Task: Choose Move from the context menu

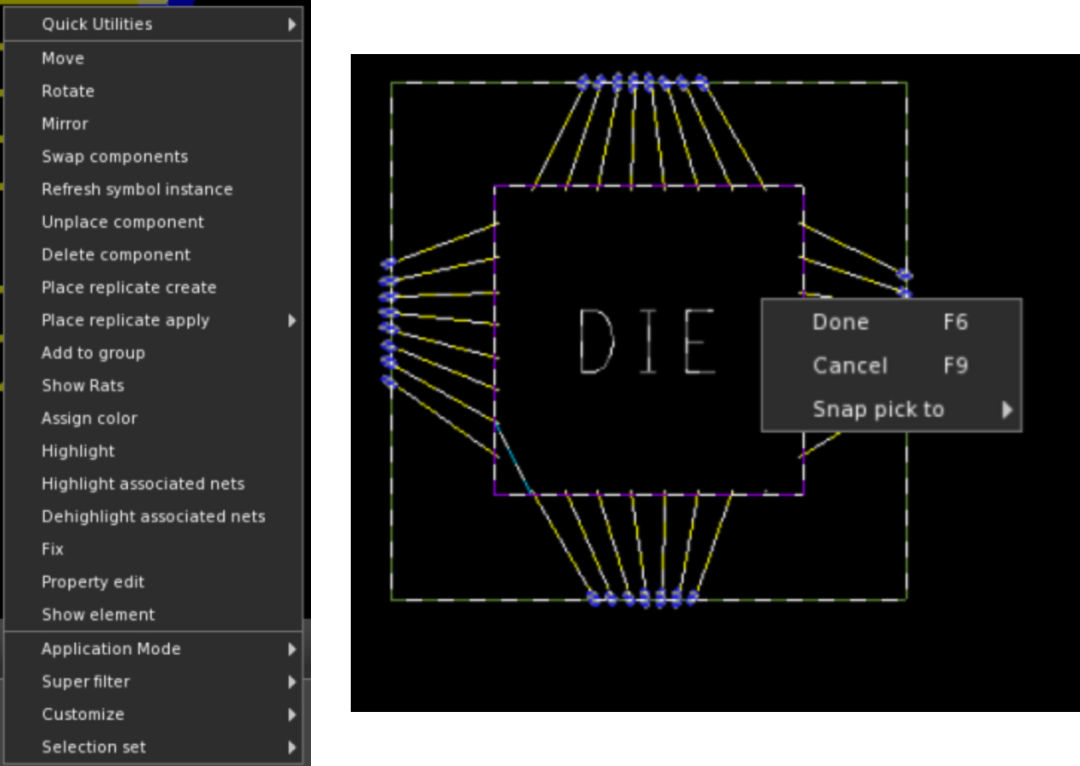Action: pos(63,58)
